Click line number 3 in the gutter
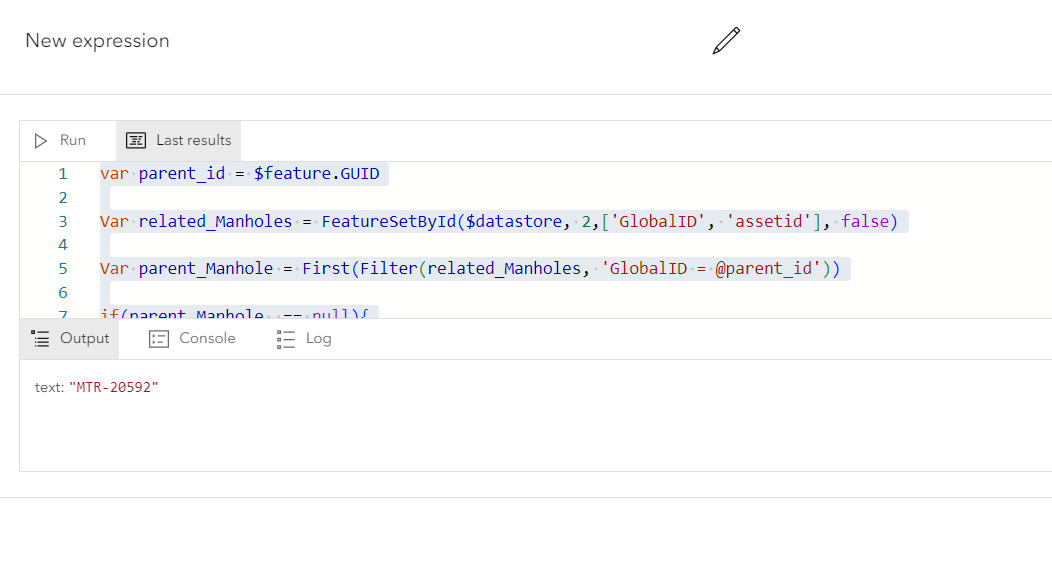 [x=62, y=221]
